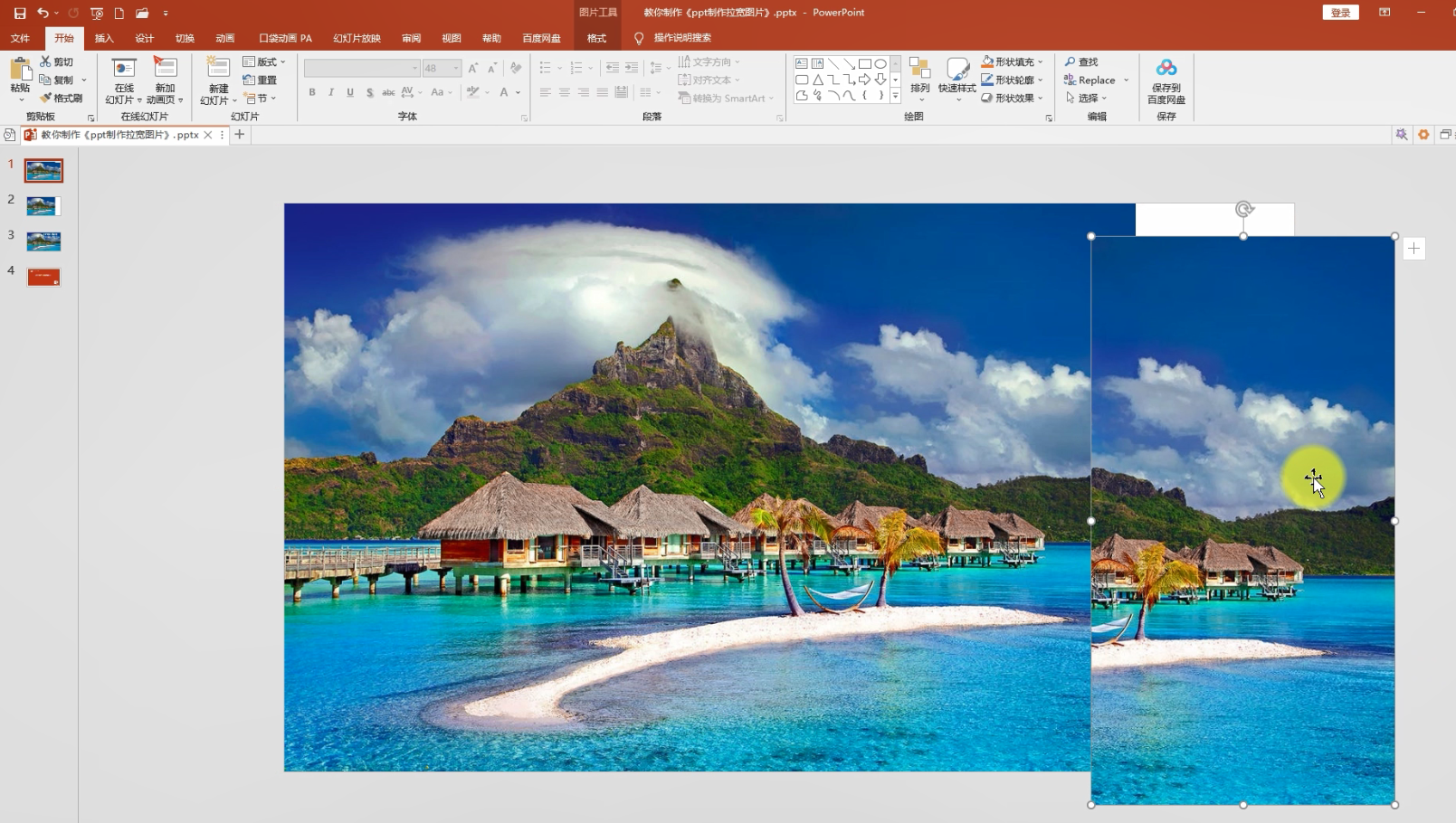Screen dimensions: 1456x823
Task: Switch to the Insert (插入) tab
Action: (104, 38)
